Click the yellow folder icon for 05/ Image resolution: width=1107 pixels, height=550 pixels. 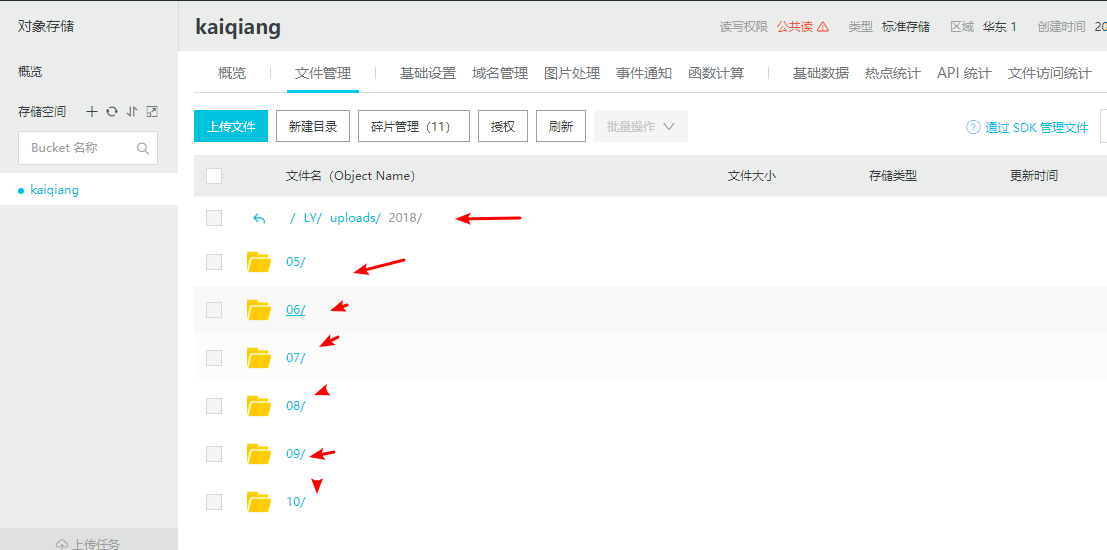(259, 262)
